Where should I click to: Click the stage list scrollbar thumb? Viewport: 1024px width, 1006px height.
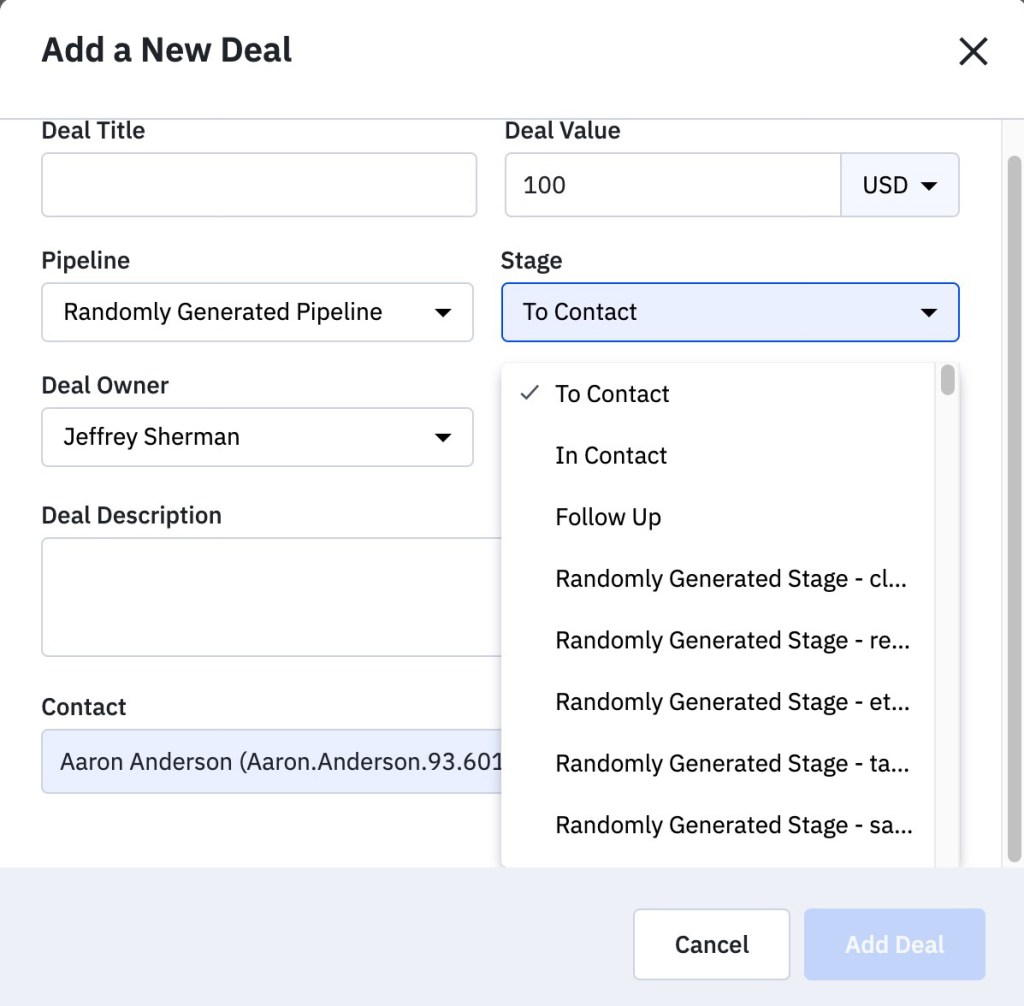coord(947,381)
